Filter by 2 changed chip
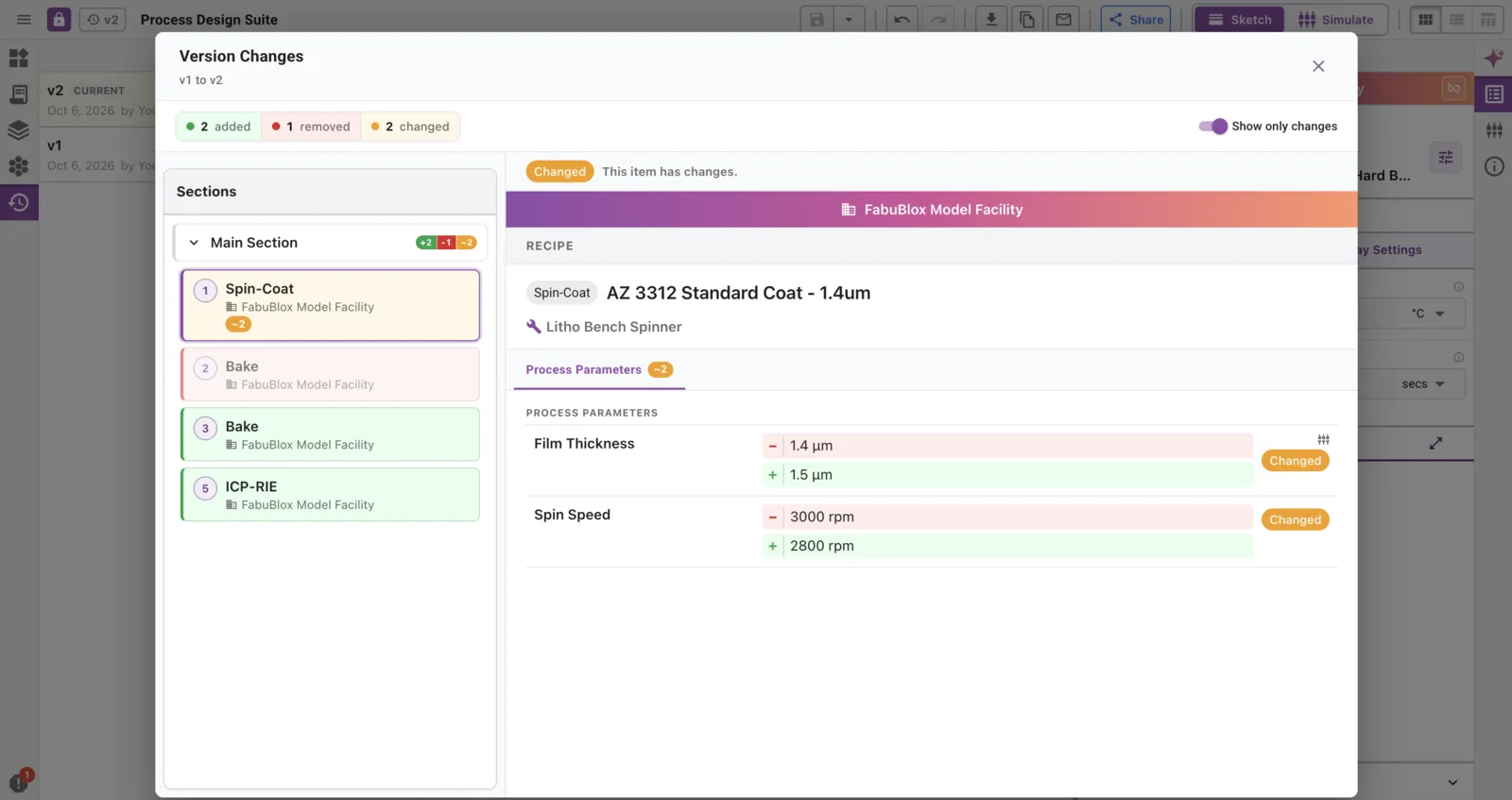 pyautogui.click(x=410, y=127)
